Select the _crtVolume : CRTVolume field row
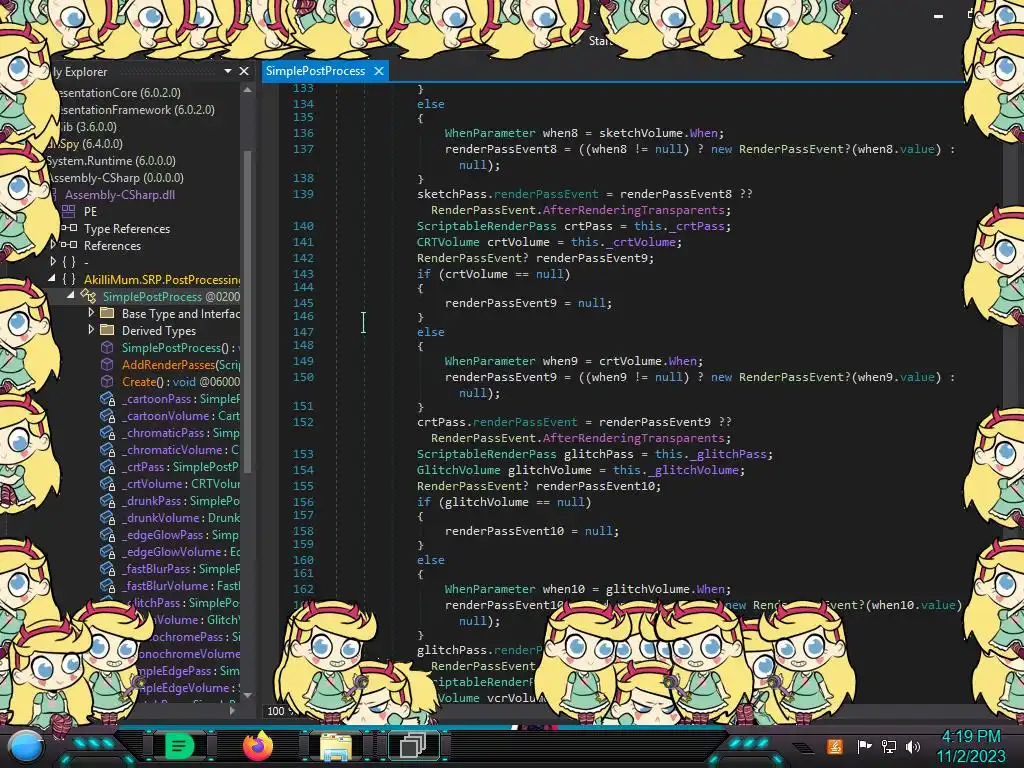Image resolution: width=1024 pixels, height=768 pixels. click(181, 484)
